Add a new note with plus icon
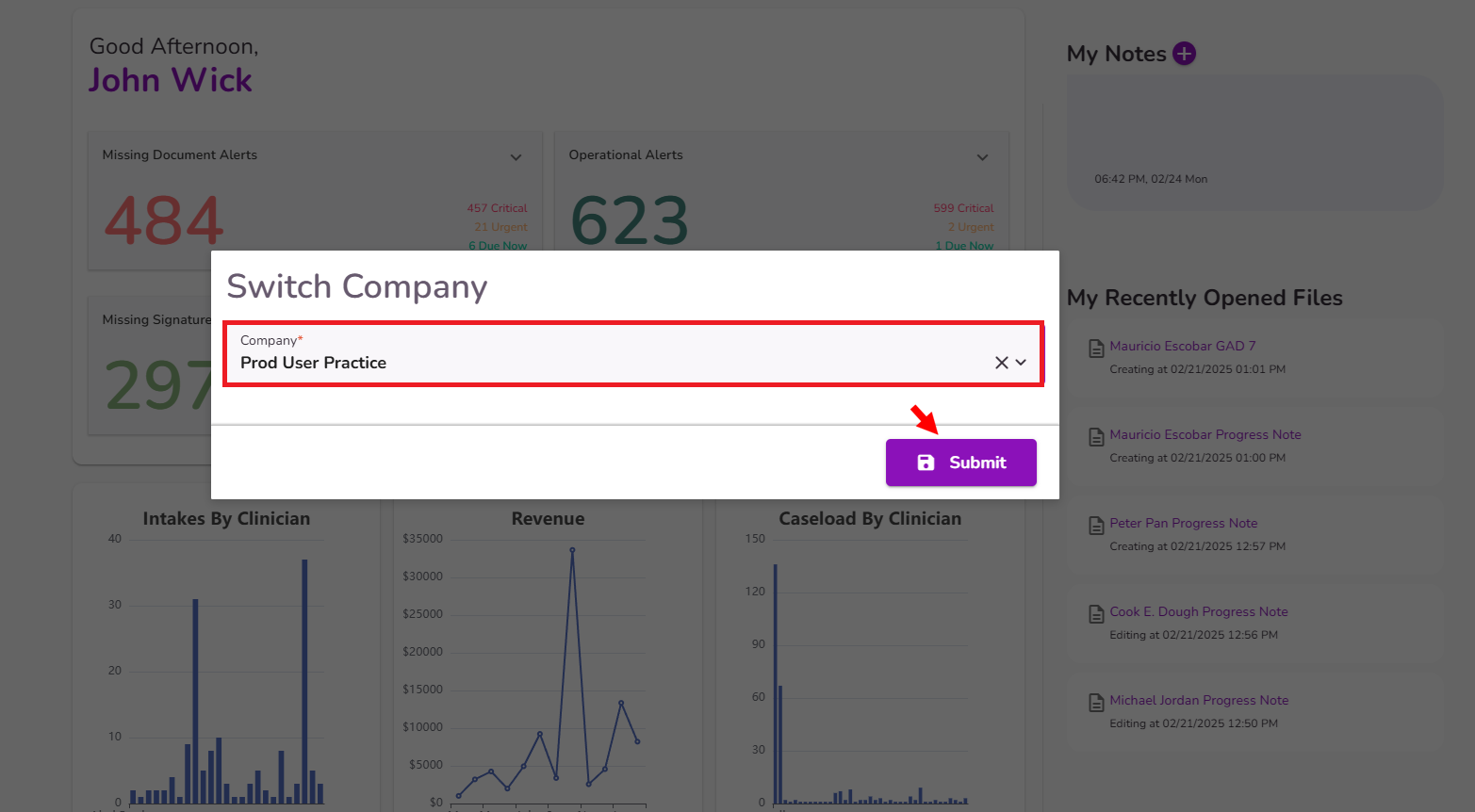This screenshot has height=812, width=1475. pyautogui.click(x=1184, y=54)
